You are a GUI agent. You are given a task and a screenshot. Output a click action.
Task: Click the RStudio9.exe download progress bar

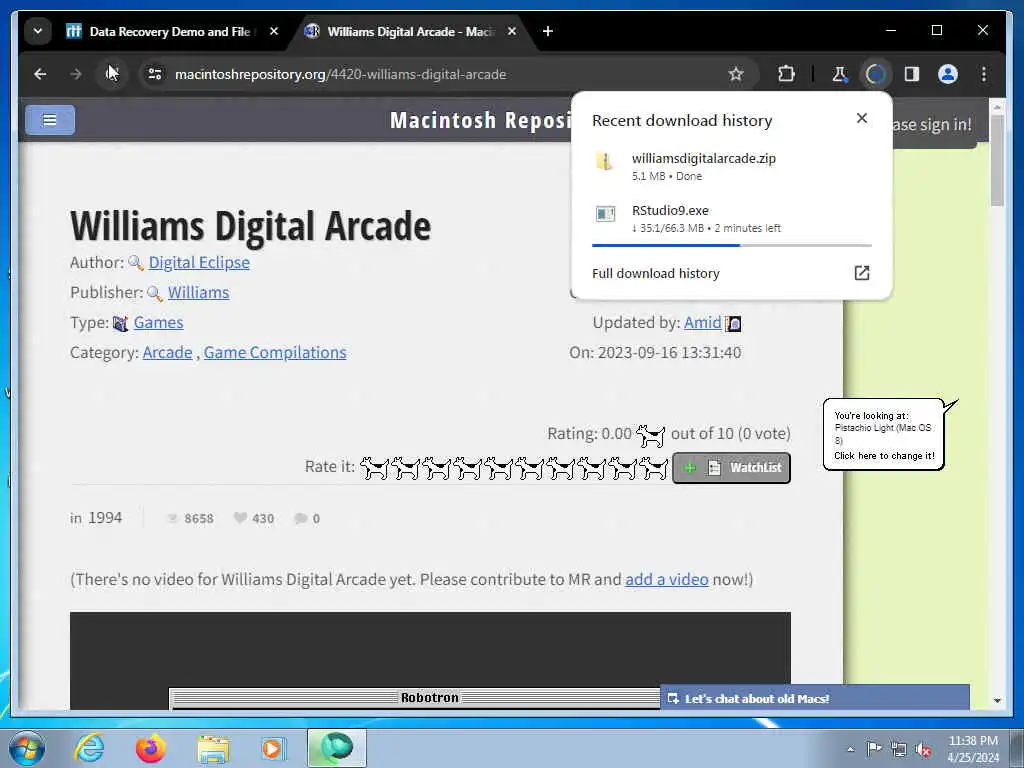731,246
